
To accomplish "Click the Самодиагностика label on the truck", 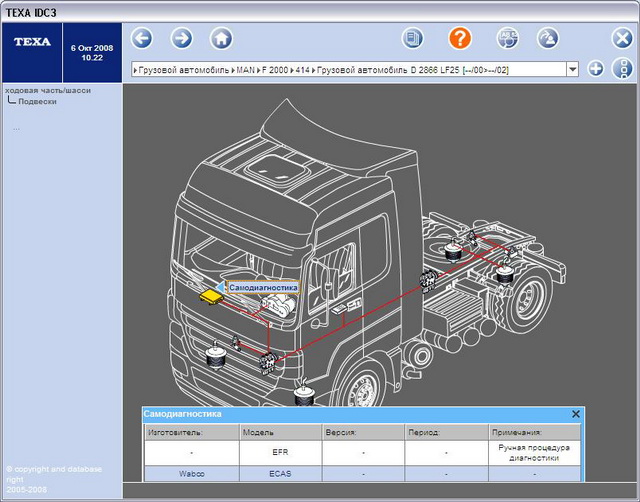I will pyautogui.click(x=263, y=288).
